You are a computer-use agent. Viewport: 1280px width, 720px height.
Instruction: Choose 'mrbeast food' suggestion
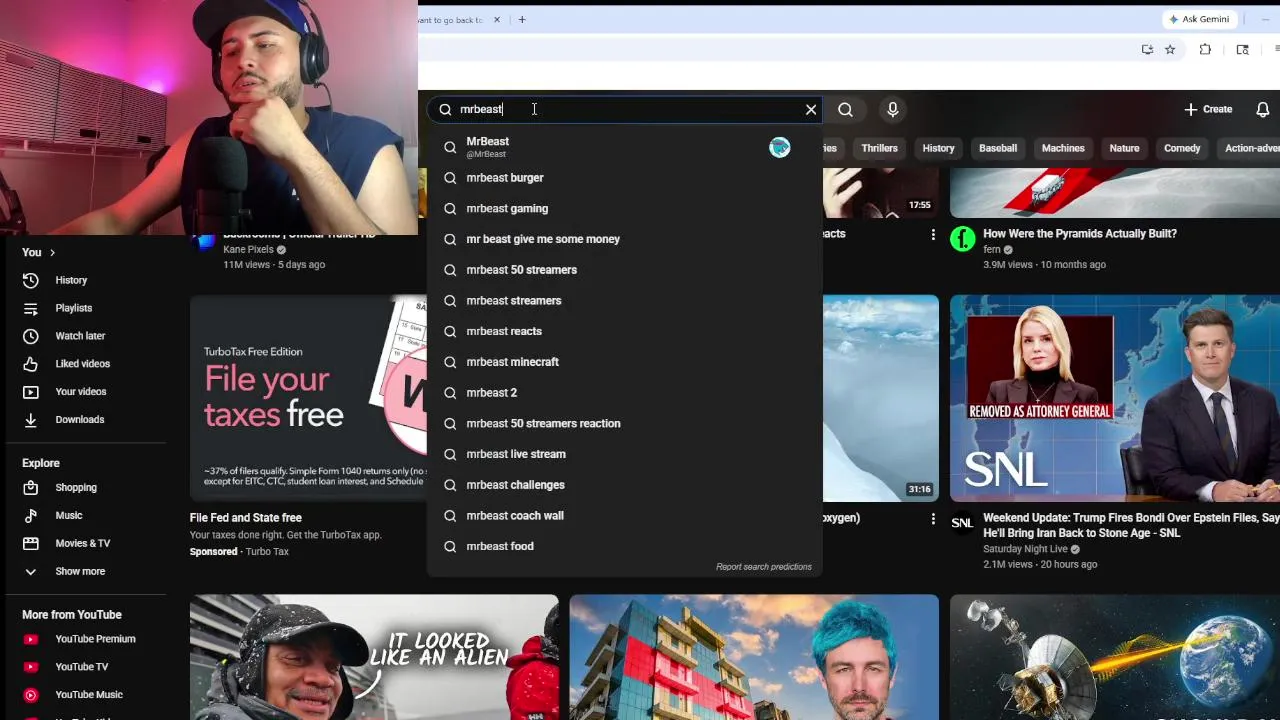(625, 546)
